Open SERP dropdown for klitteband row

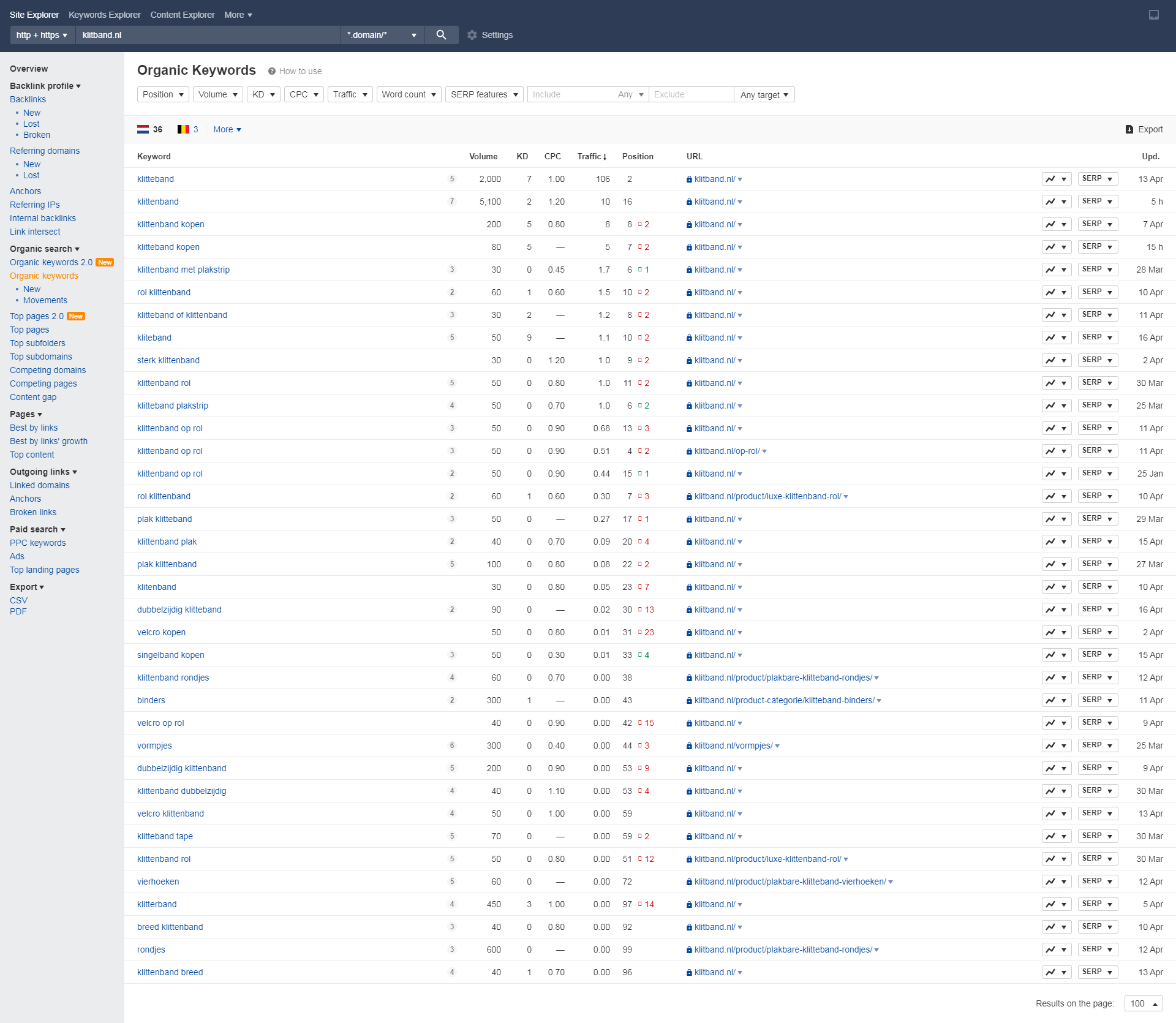[1098, 179]
